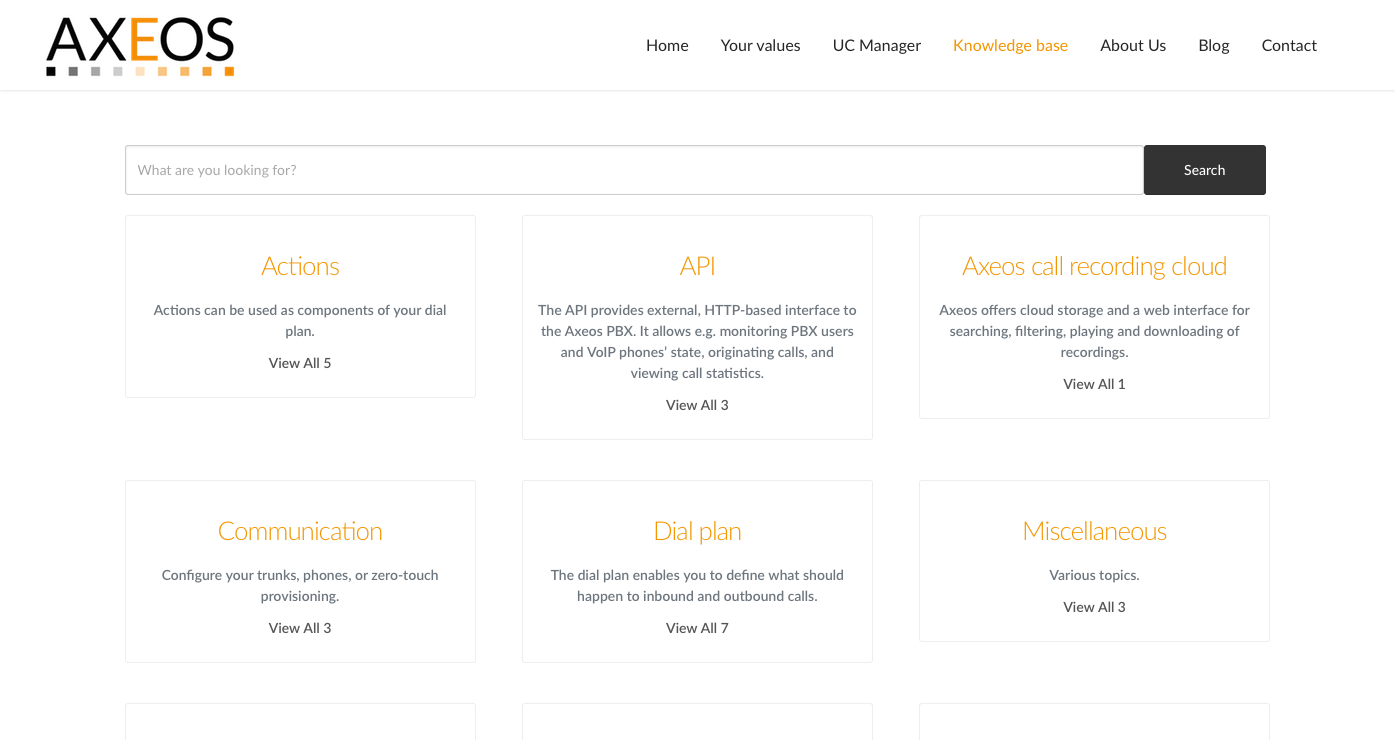This screenshot has width=1395, height=740.
Task: Open the Your values page
Action: point(760,45)
